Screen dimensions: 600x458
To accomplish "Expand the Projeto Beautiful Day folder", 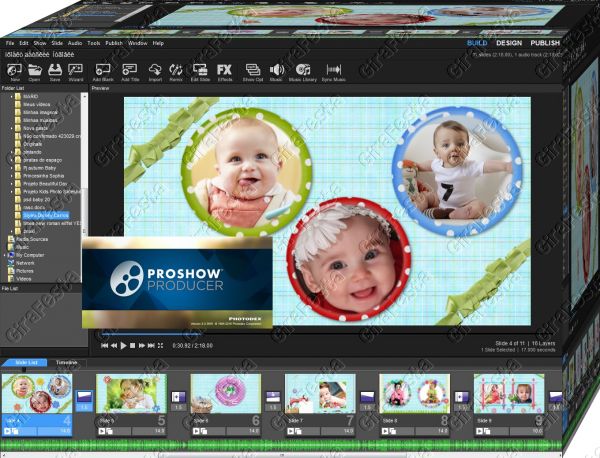I will [x=11, y=184].
